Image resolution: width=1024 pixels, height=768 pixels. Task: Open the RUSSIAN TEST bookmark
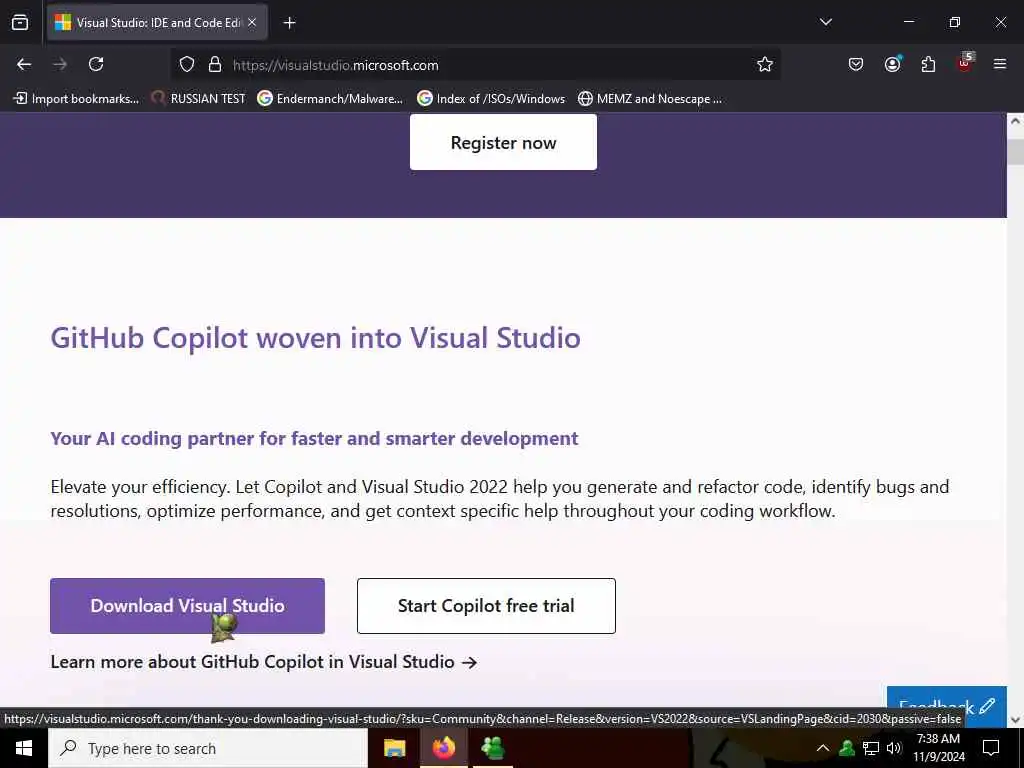[198, 99]
